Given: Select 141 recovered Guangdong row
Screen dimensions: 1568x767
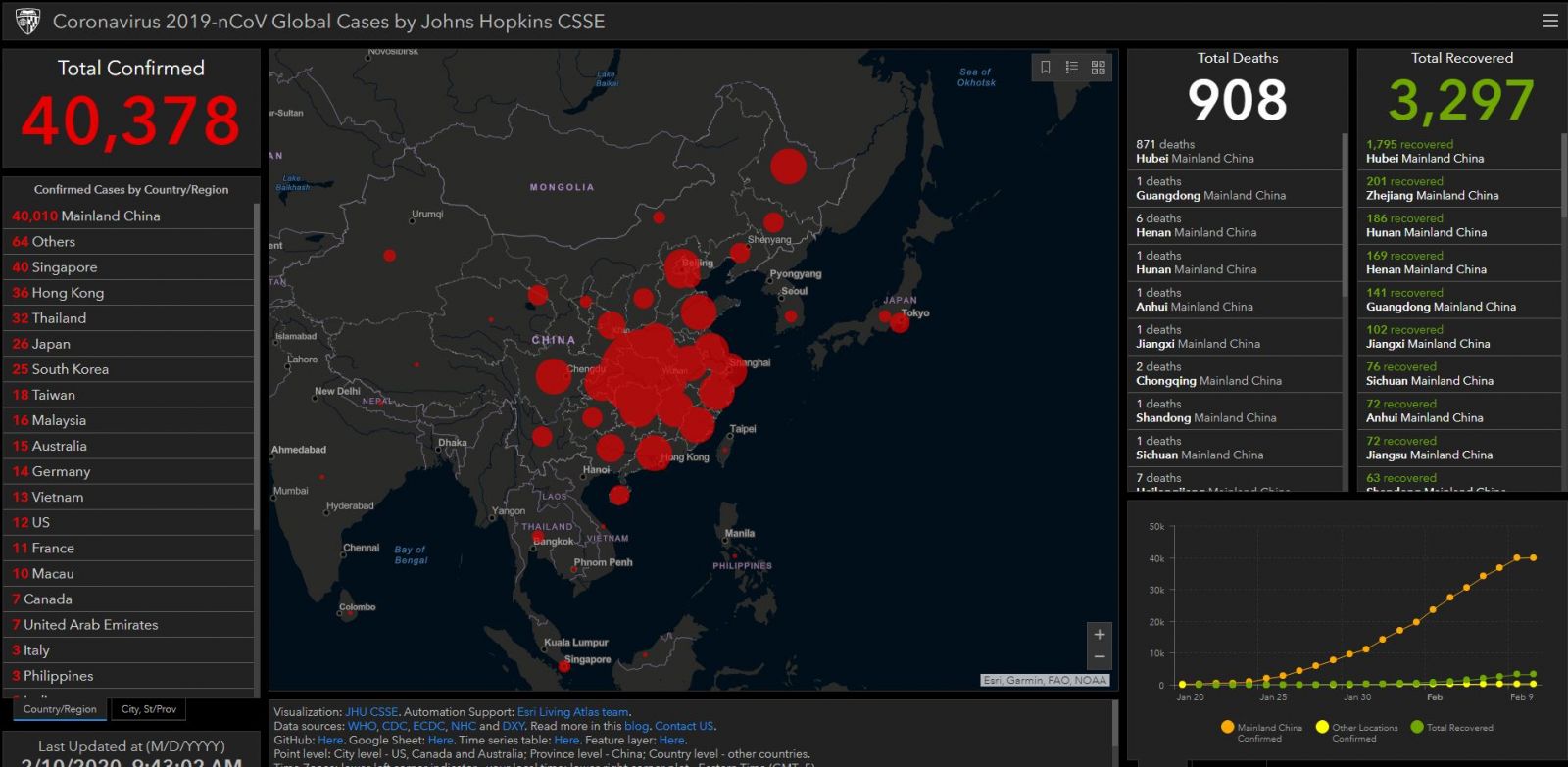Looking at the screenshot, I should (1460, 300).
